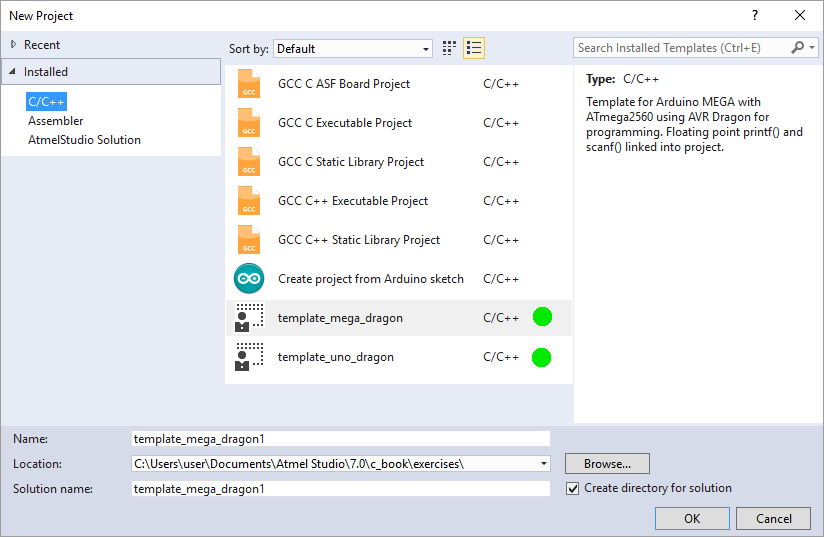Select AtmelStudio Solution category

(x=84, y=140)
